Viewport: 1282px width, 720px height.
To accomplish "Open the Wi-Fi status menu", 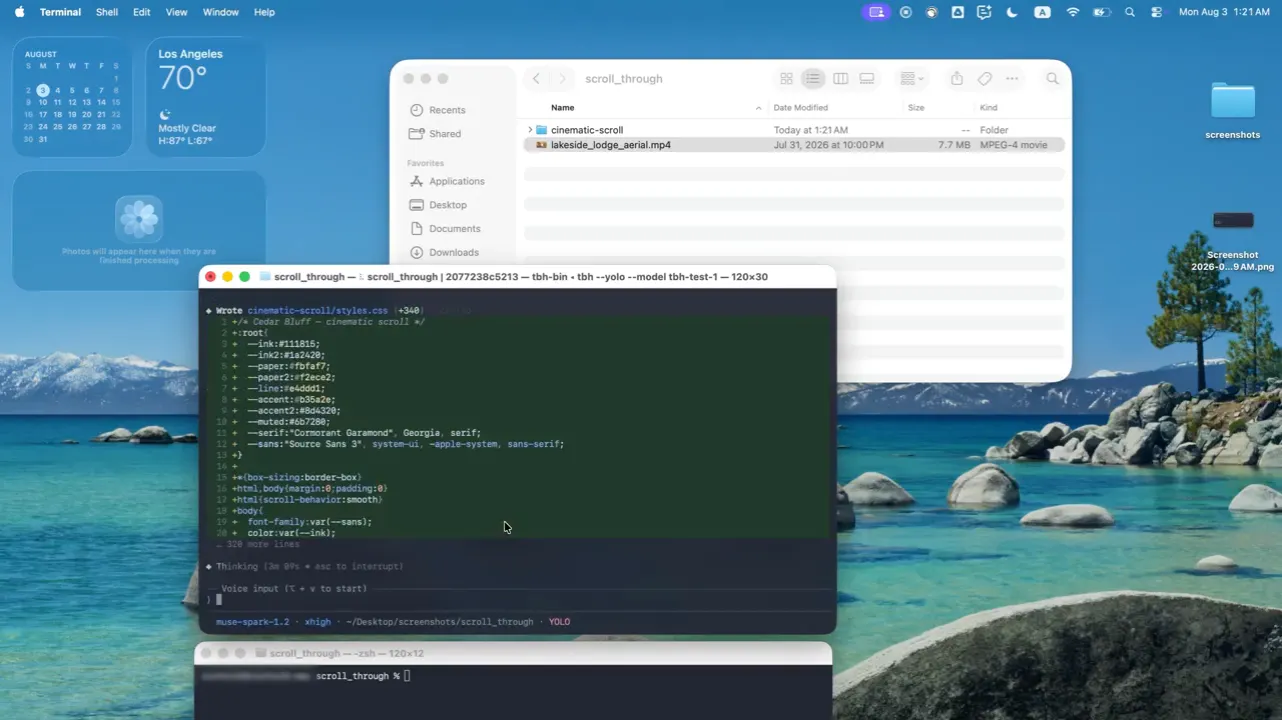I will point(1073,12).
